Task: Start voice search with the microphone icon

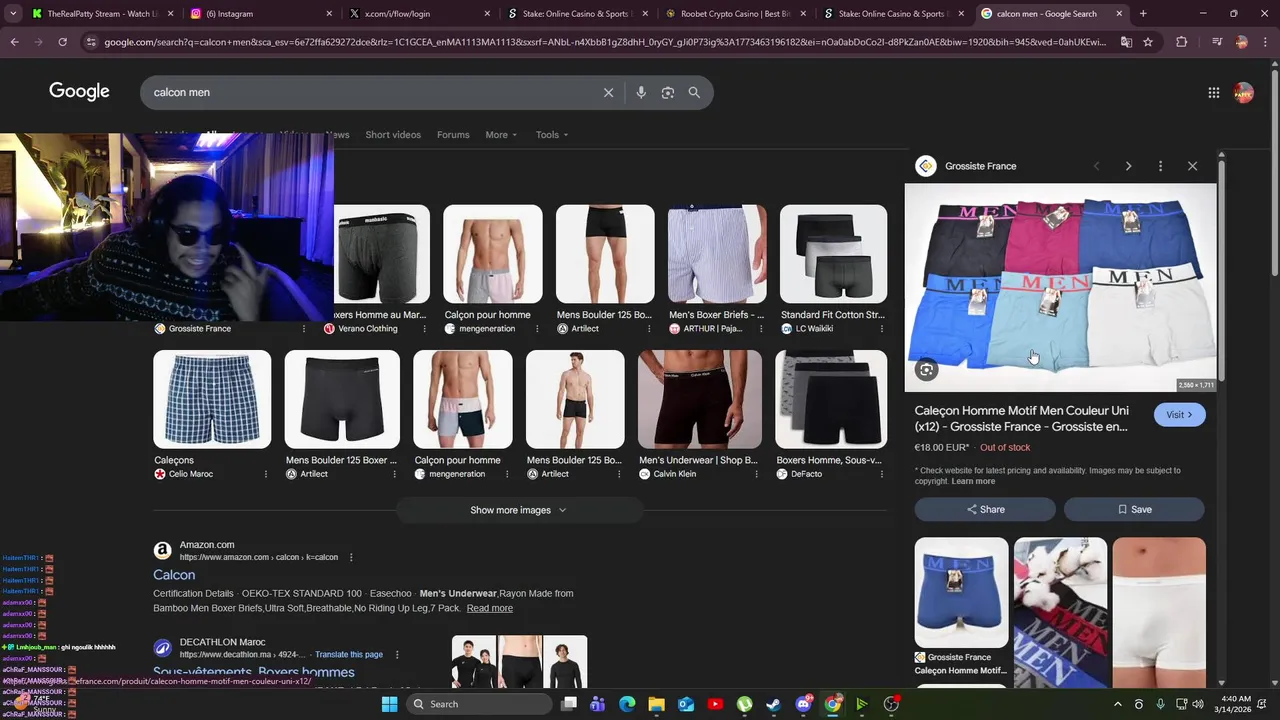Action: [x=641, y=92]
